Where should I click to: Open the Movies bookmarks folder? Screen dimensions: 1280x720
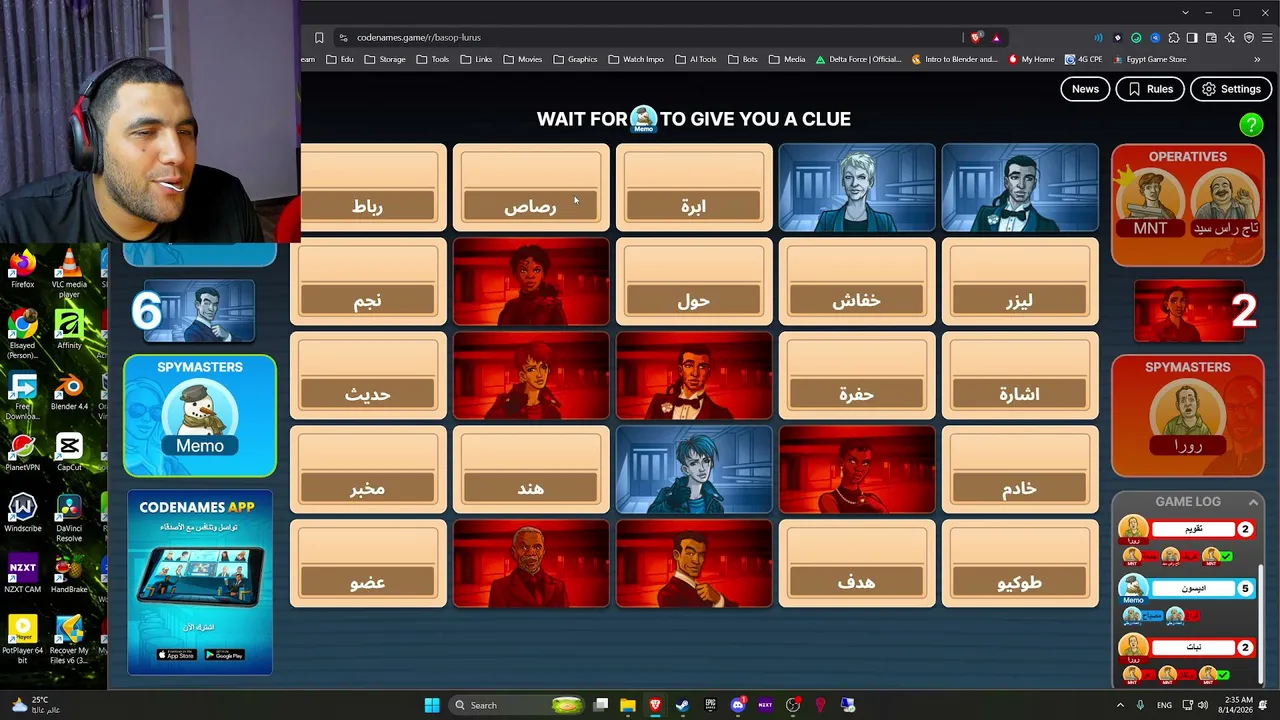point(523,59)
